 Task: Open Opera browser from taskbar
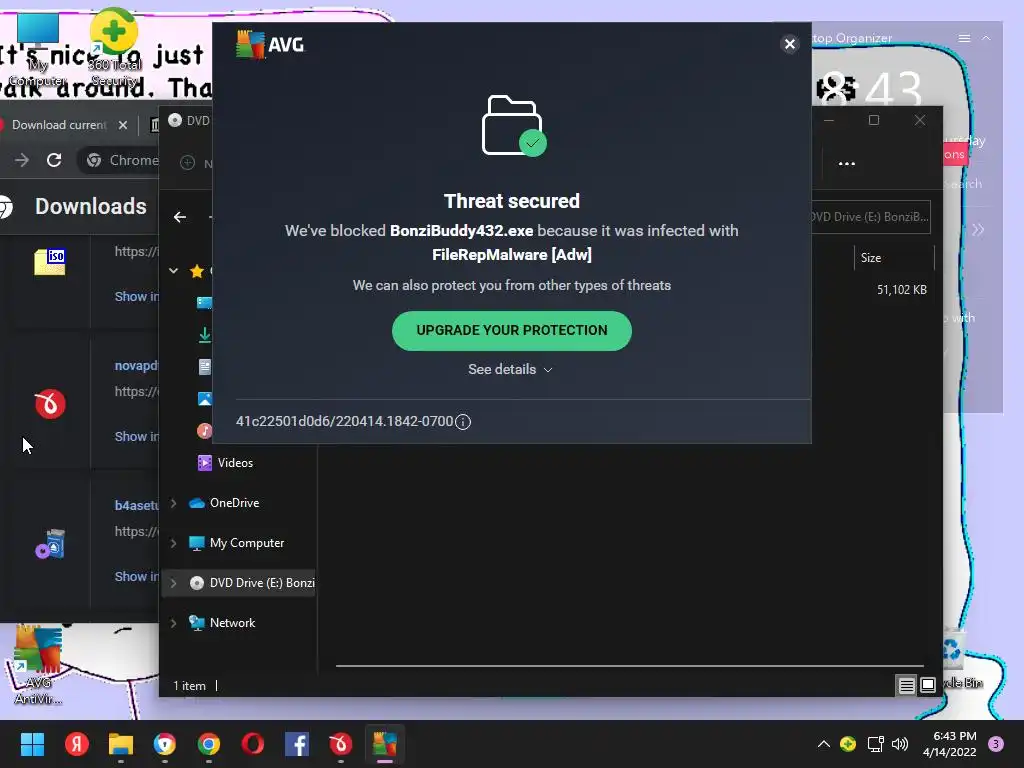click(253, 744)
